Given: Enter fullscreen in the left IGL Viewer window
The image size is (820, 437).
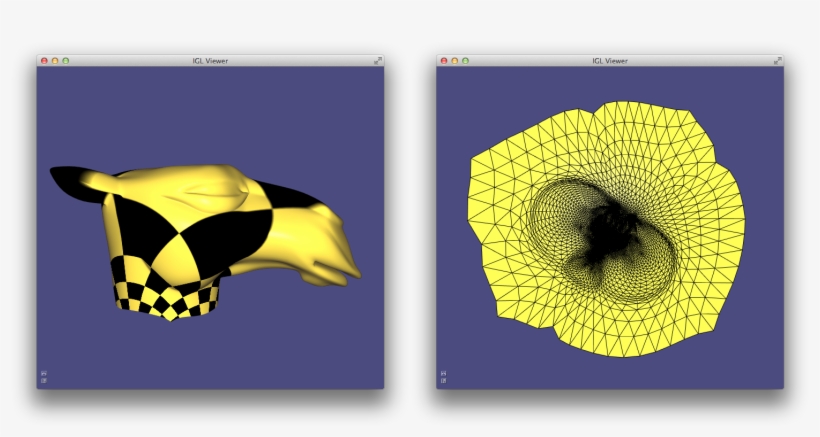Looking at the screenshot, I should [378, 61].
